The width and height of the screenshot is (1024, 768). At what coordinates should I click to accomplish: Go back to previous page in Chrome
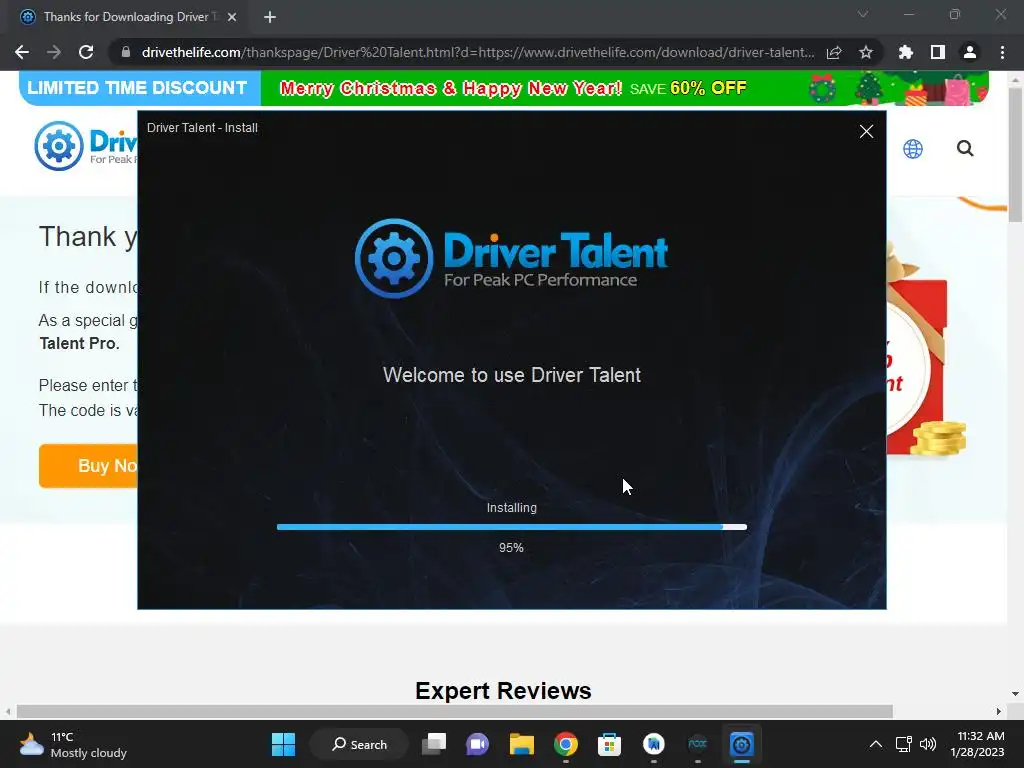[x=22, y=52]
